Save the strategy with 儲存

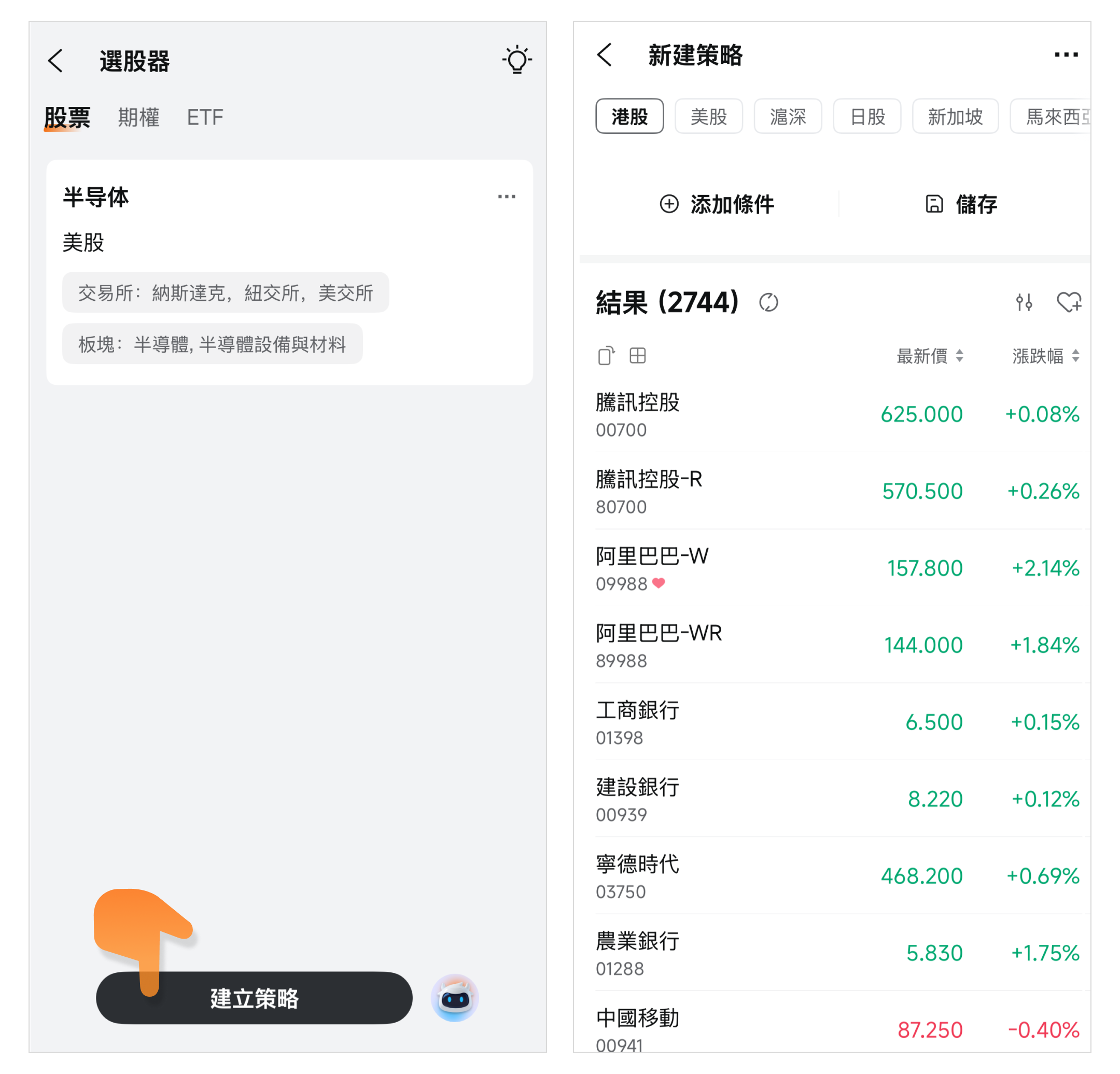click(x=961, y=204)
